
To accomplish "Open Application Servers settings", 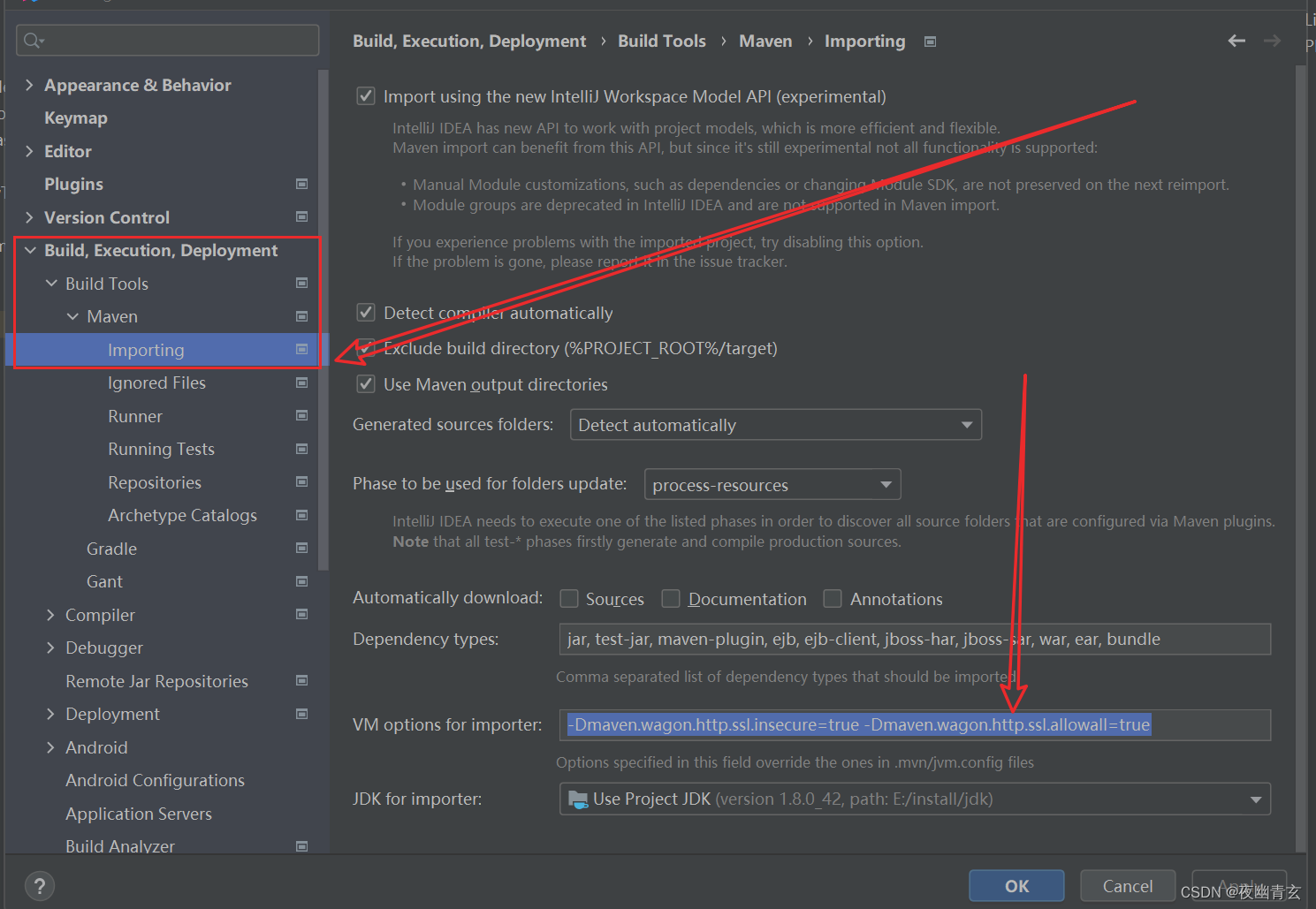I will 139,814.
